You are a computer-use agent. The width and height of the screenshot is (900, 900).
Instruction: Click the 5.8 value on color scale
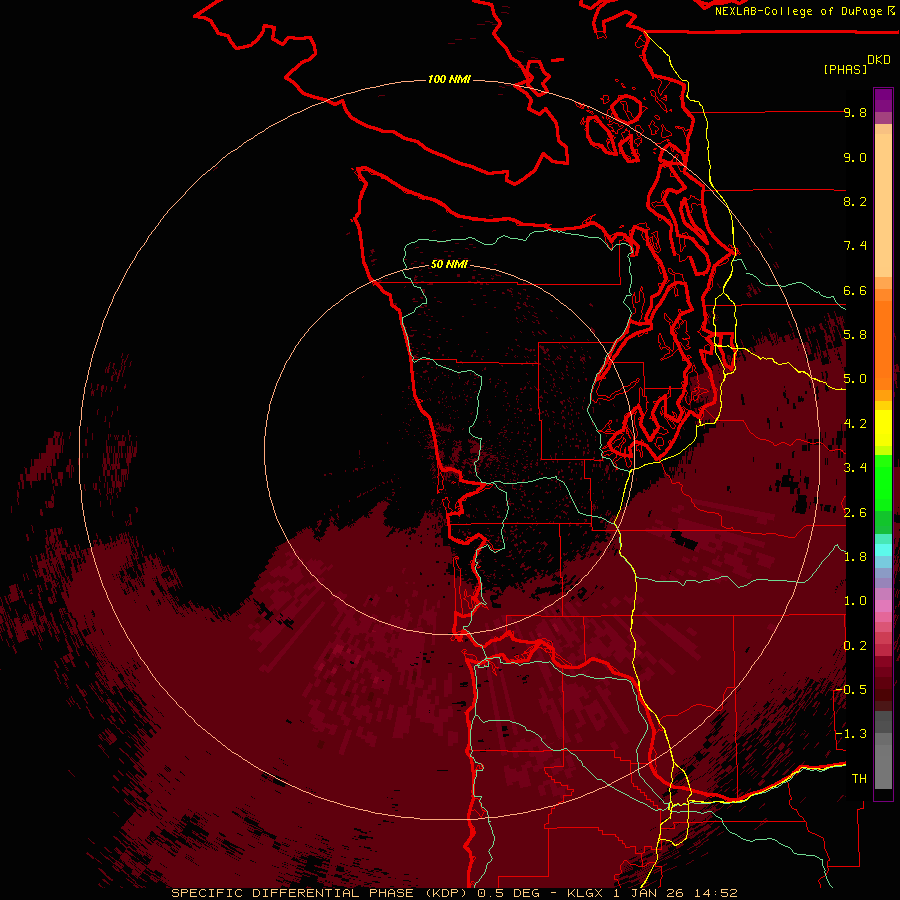tap(855, 335)
